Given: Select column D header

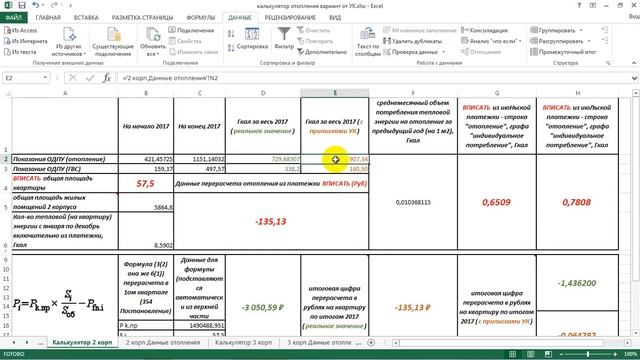Looking at the screenshot, I should point(263,93).
